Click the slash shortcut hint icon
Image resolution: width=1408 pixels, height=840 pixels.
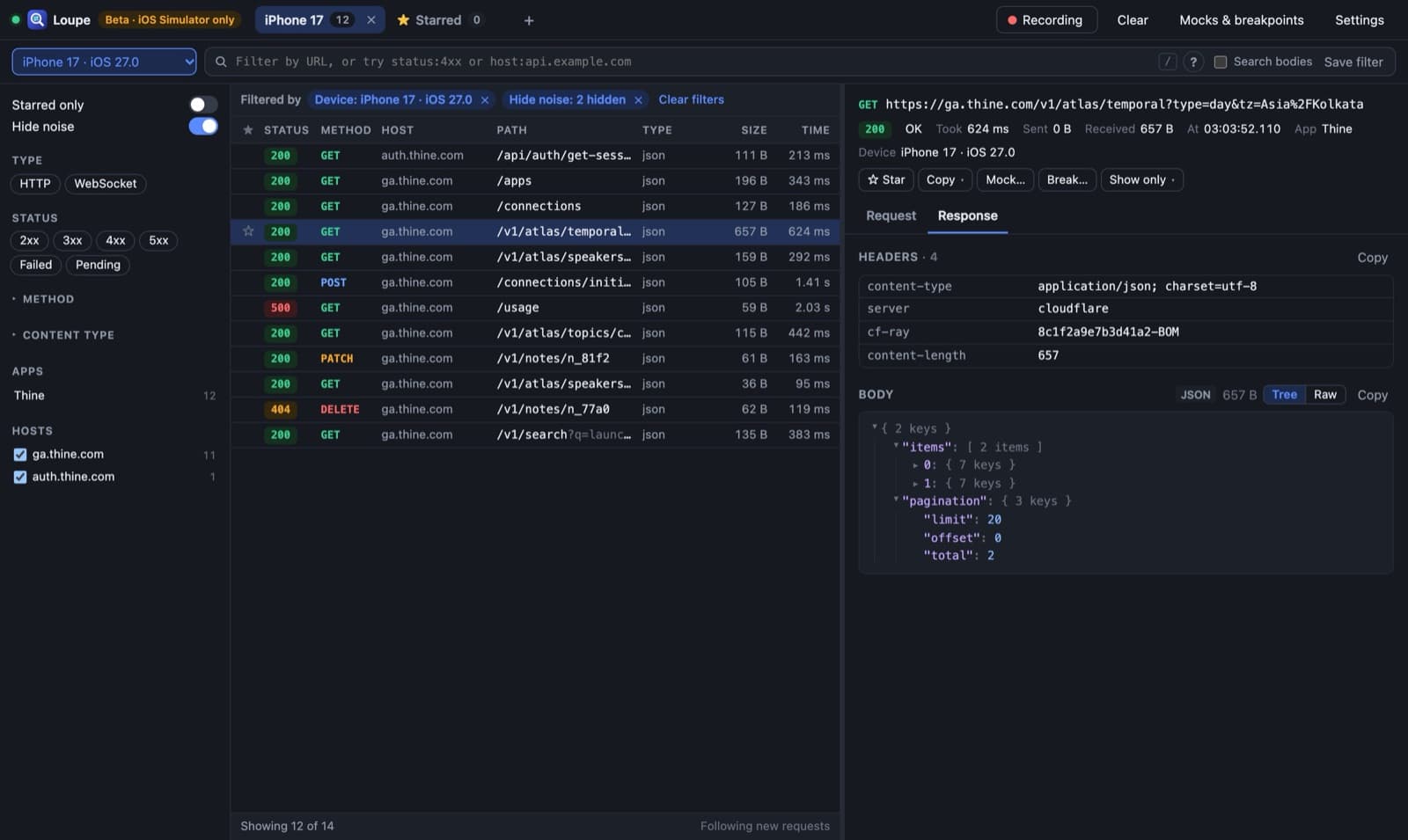pos(1168,62)
